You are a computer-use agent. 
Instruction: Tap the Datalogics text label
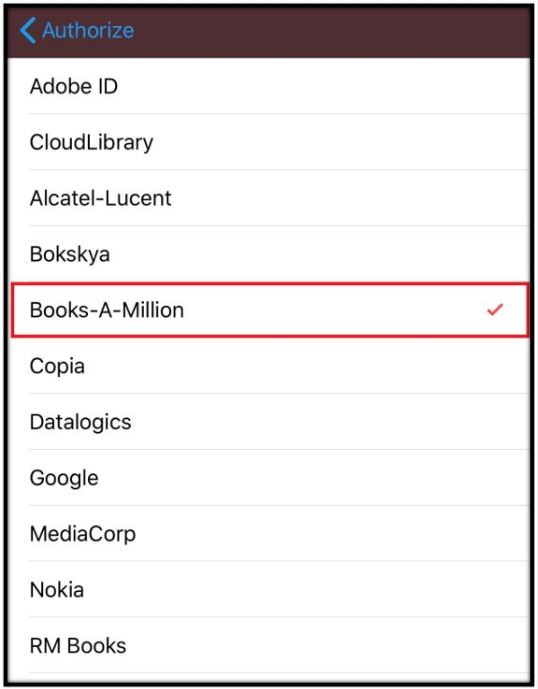click(80, 422)
